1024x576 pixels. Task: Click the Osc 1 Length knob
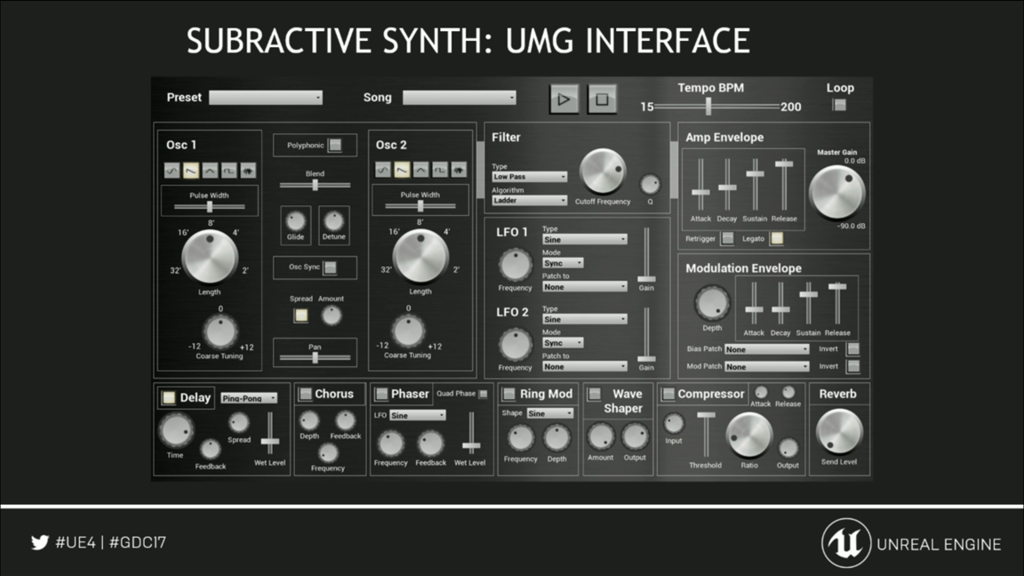click(x=210, y=257)
